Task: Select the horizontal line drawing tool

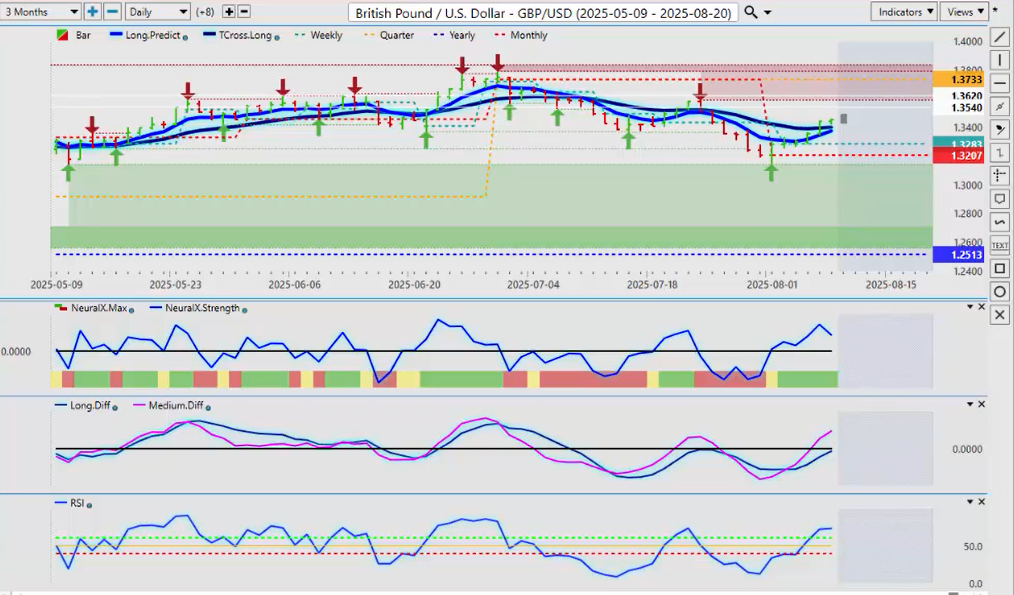Action: 1000,84
